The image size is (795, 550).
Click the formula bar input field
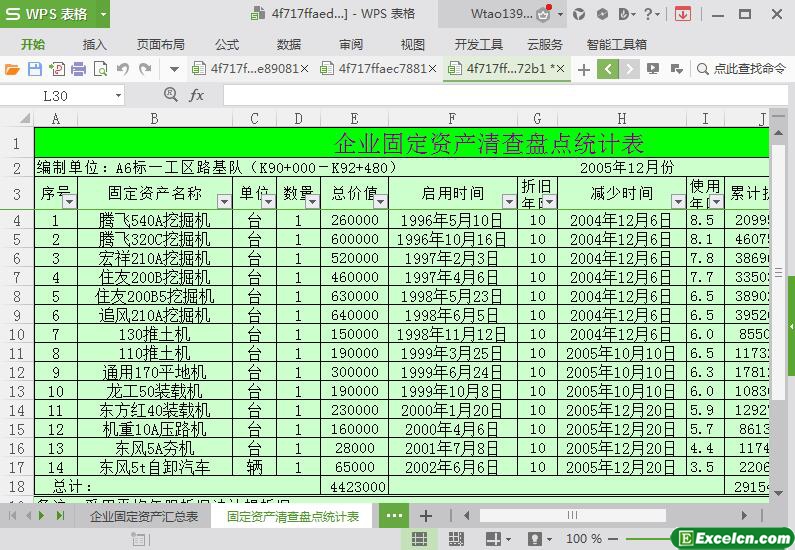pyautogui.click(x=505, y=95)
